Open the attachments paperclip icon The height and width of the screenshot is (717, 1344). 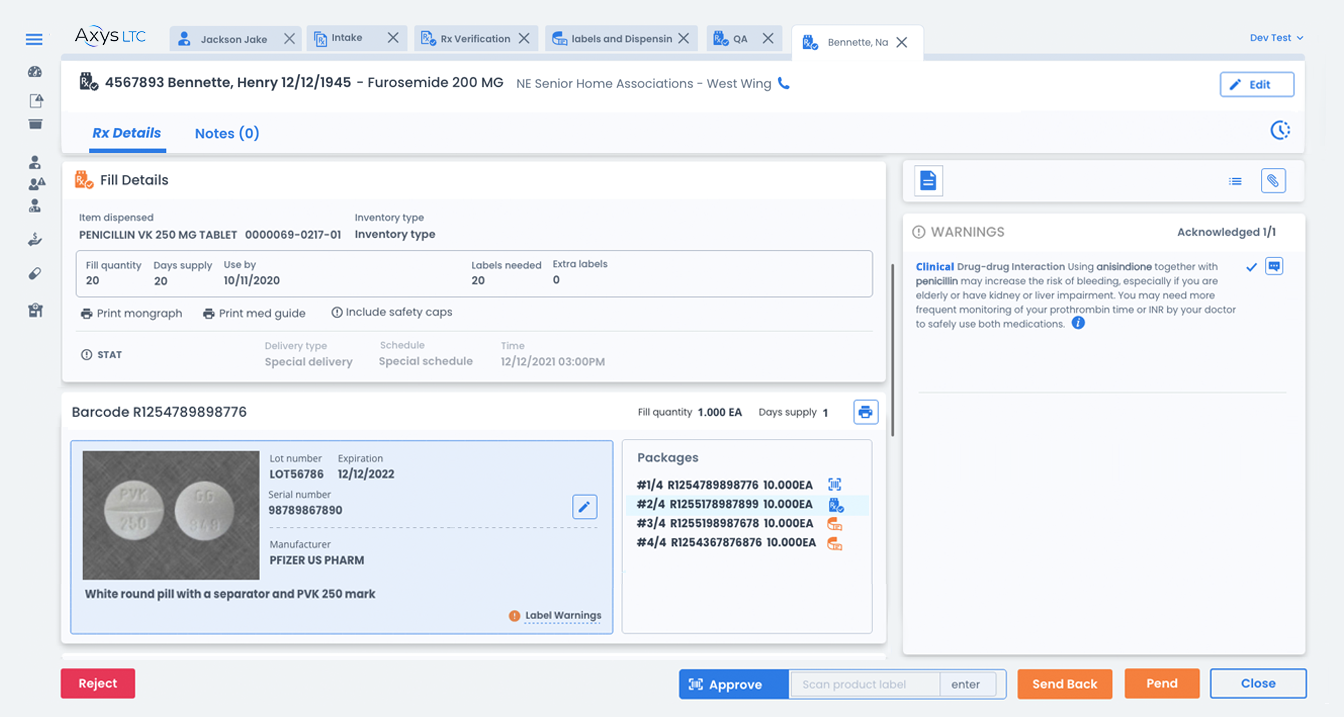pos(1273,181)
